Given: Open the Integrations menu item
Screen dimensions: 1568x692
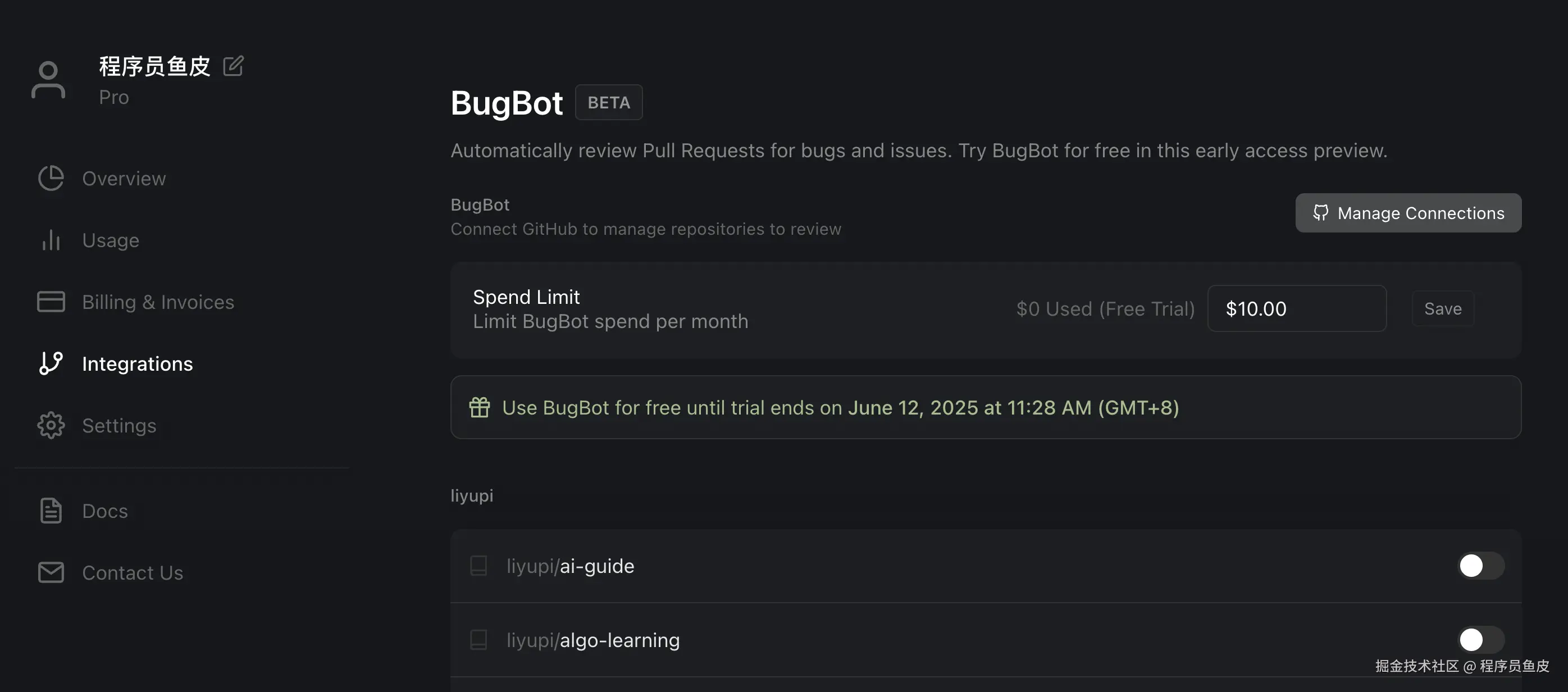Looking at the screenshot, I should [137, 363].
